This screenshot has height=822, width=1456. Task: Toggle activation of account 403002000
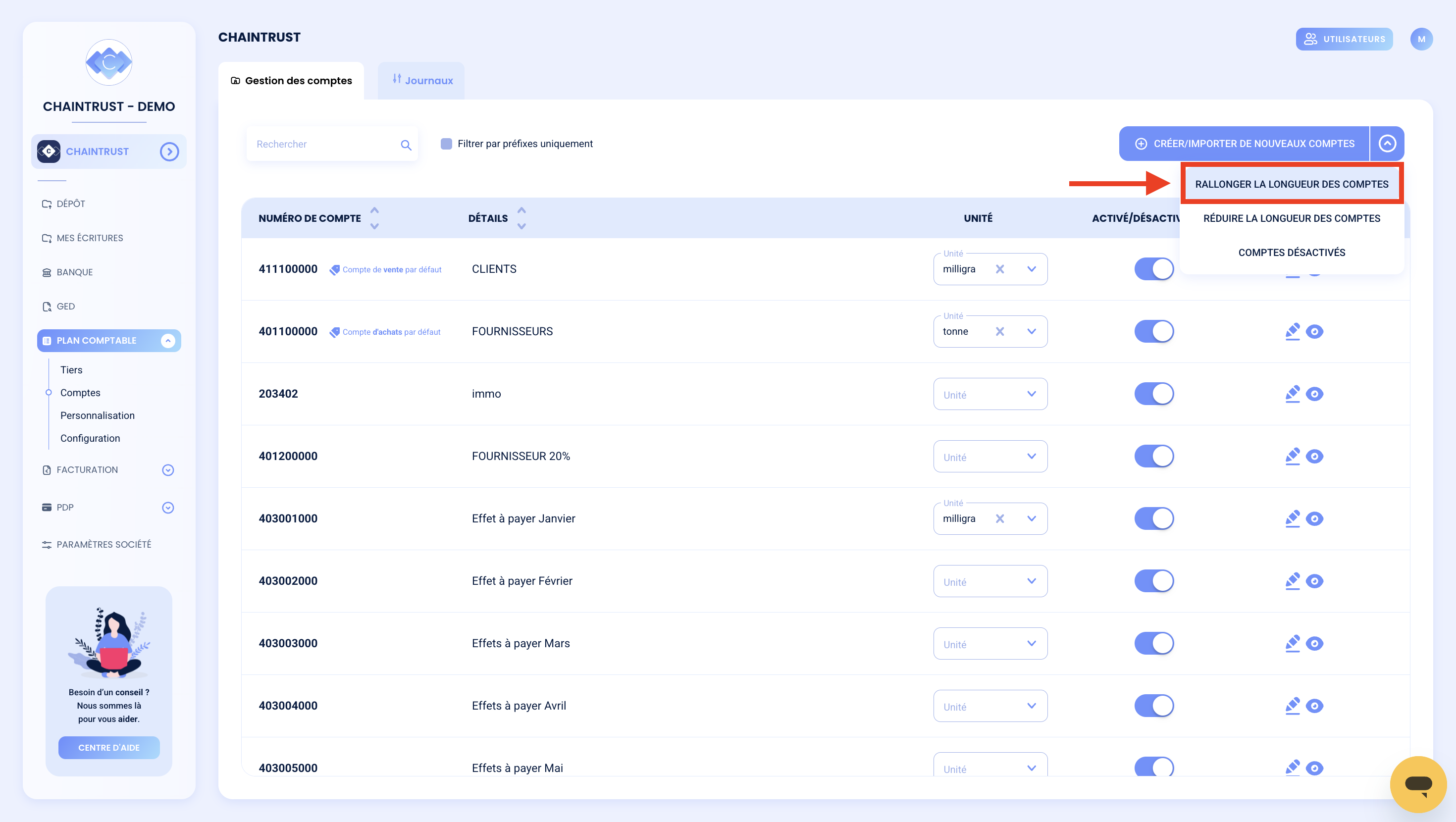point(1153,581)
